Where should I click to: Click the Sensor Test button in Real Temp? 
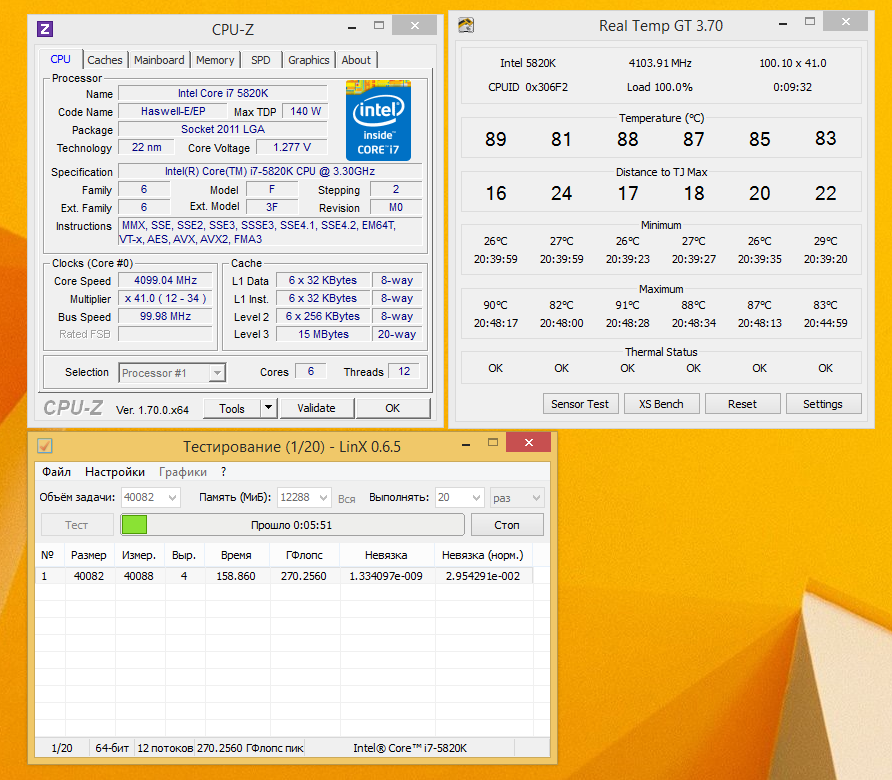[580, 404]
